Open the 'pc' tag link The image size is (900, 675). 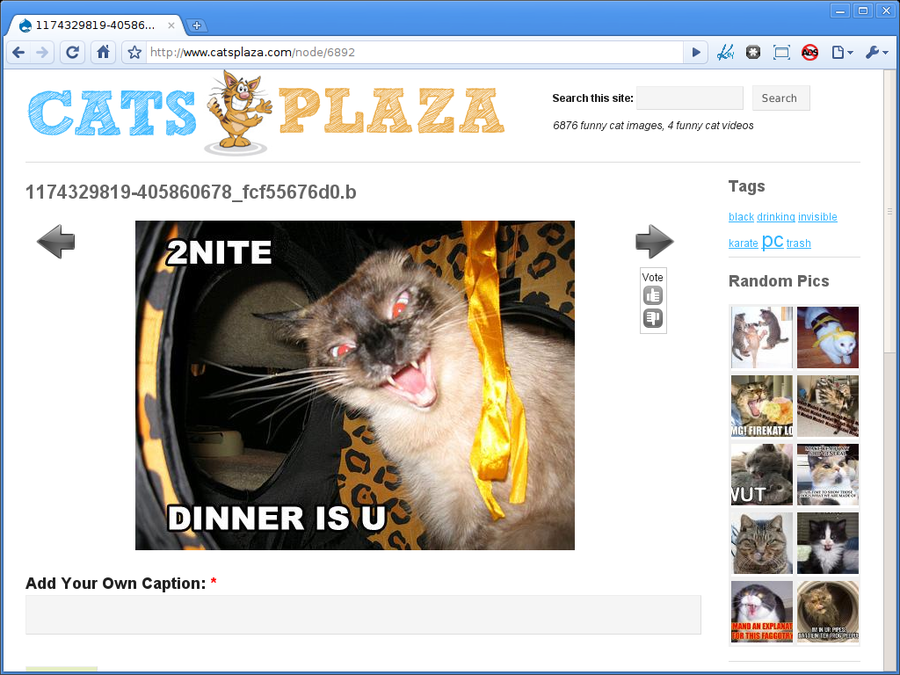[772, 241]
